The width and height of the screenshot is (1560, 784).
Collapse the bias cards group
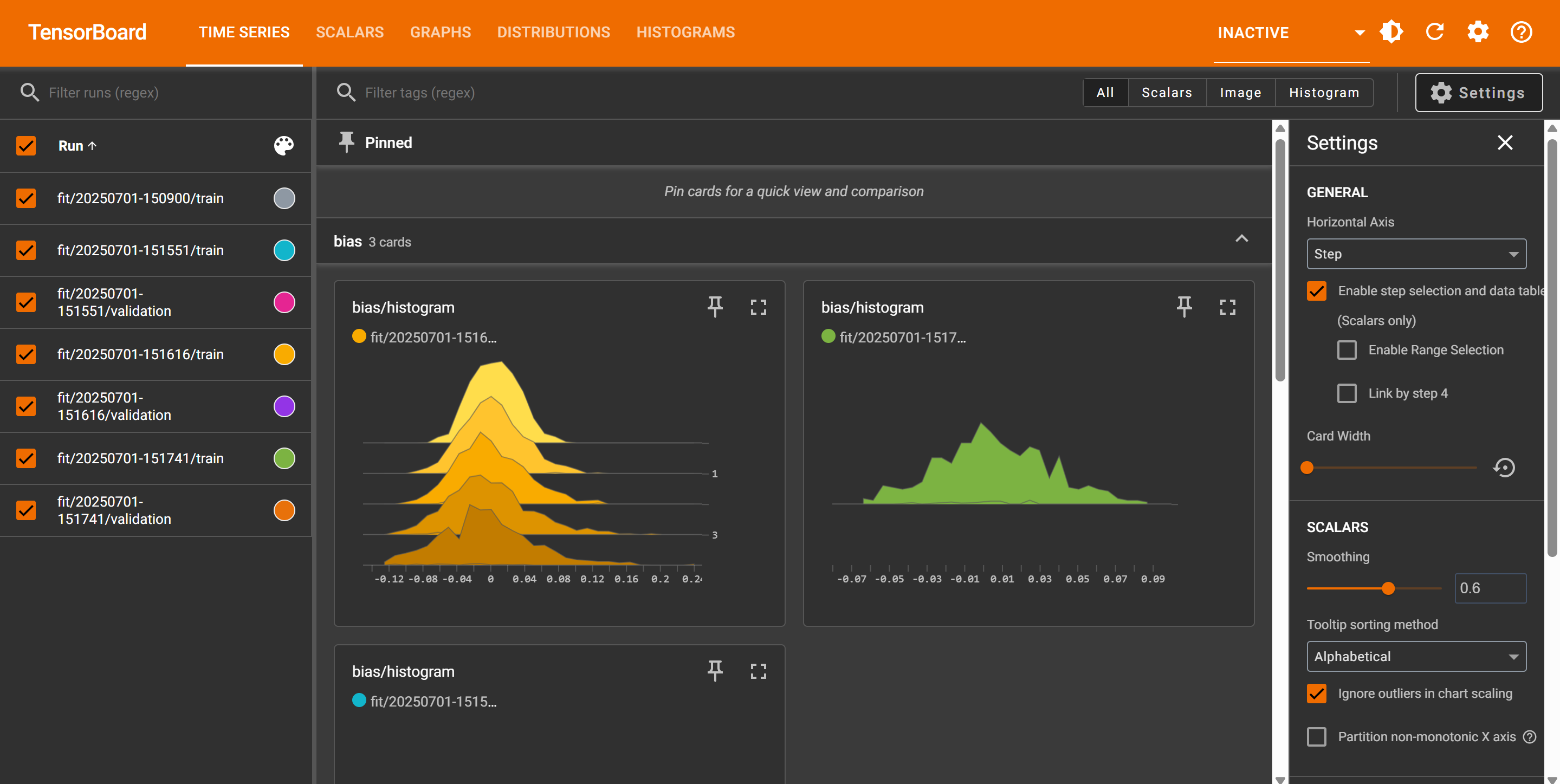(x=1241, y=238)
